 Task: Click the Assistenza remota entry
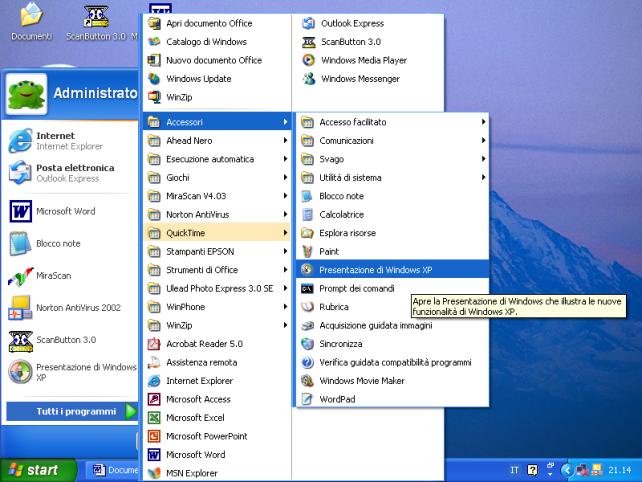(x=217, y=362)
